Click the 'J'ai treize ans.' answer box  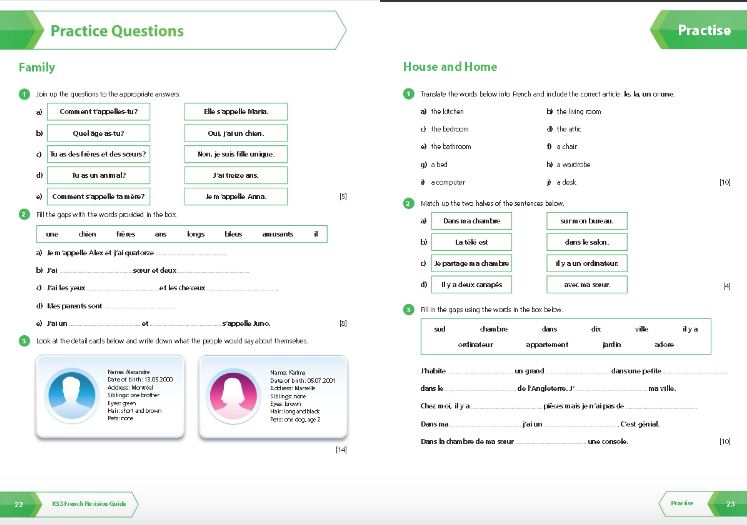point(236,175)
